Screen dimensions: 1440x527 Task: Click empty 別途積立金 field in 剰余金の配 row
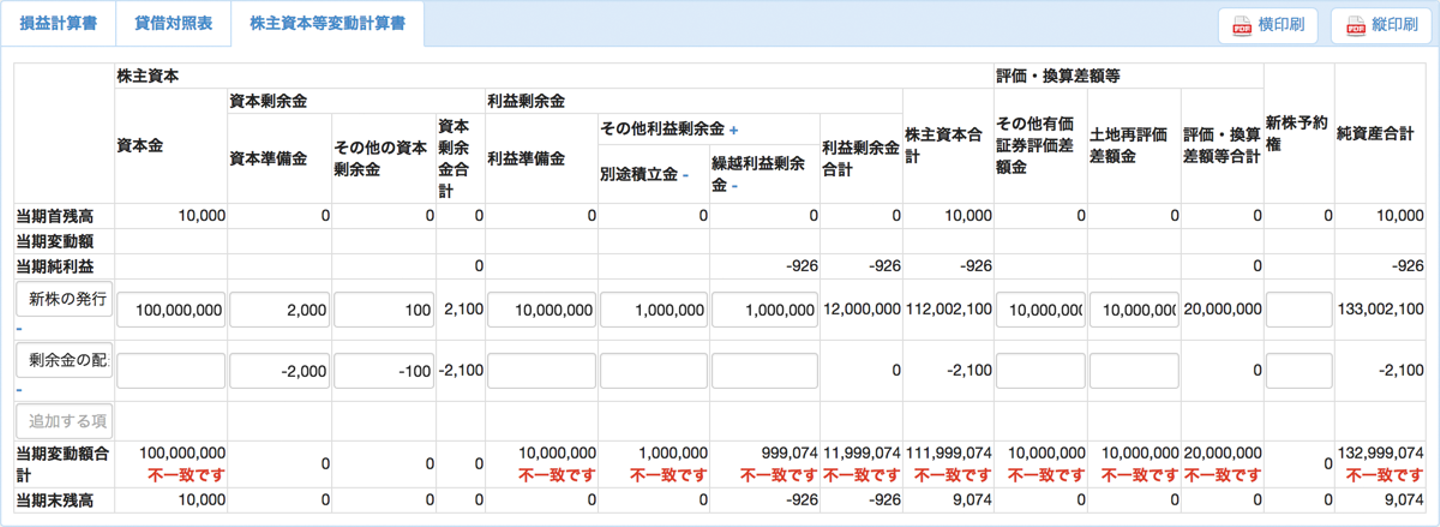click(x=654, y=371)
